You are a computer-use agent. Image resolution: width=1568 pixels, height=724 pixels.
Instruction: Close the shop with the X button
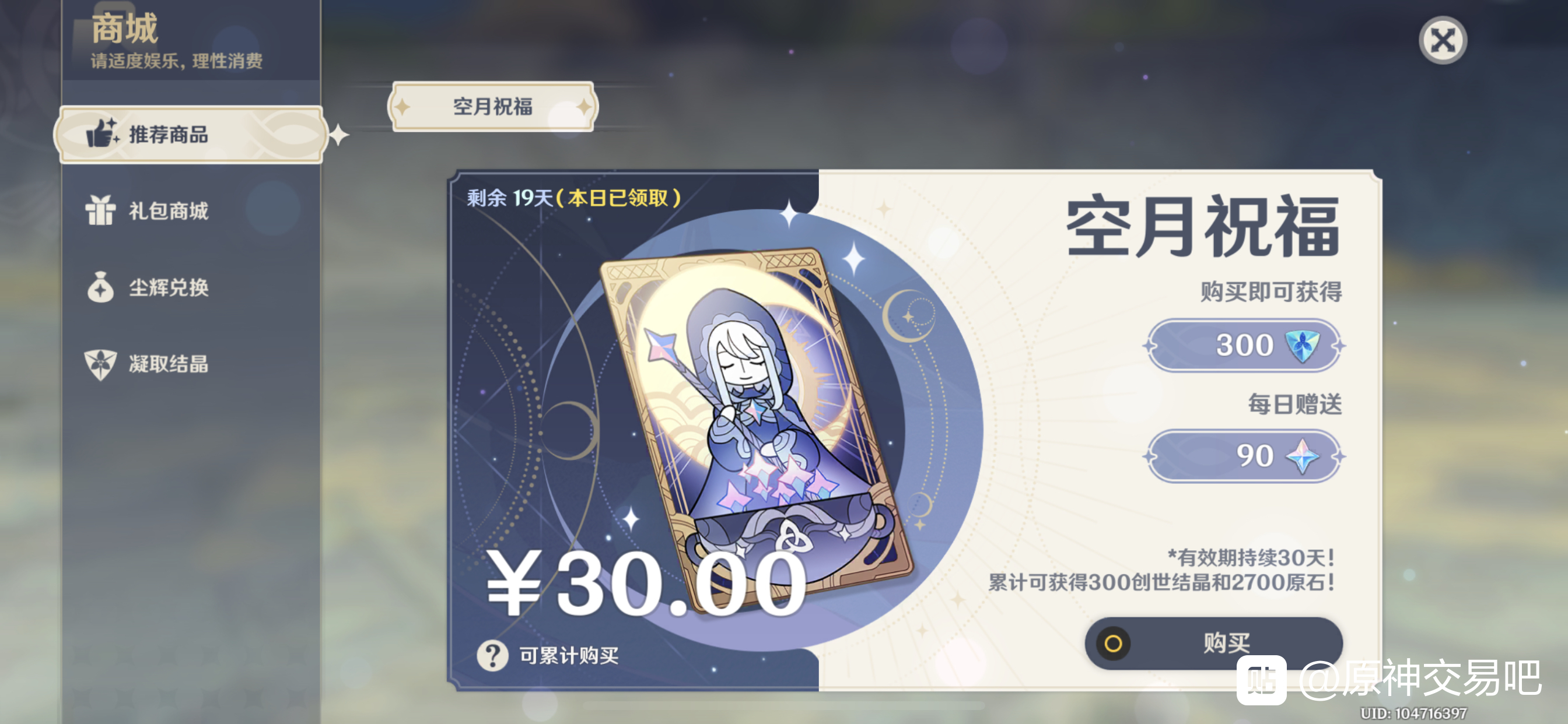[x=1443, y=41]
